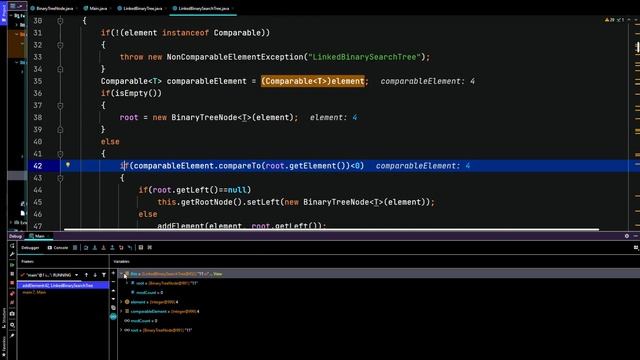Viewport: 640px width, 360px height.
Task: Click the Resume Program icon
Action: click(12, 265)
